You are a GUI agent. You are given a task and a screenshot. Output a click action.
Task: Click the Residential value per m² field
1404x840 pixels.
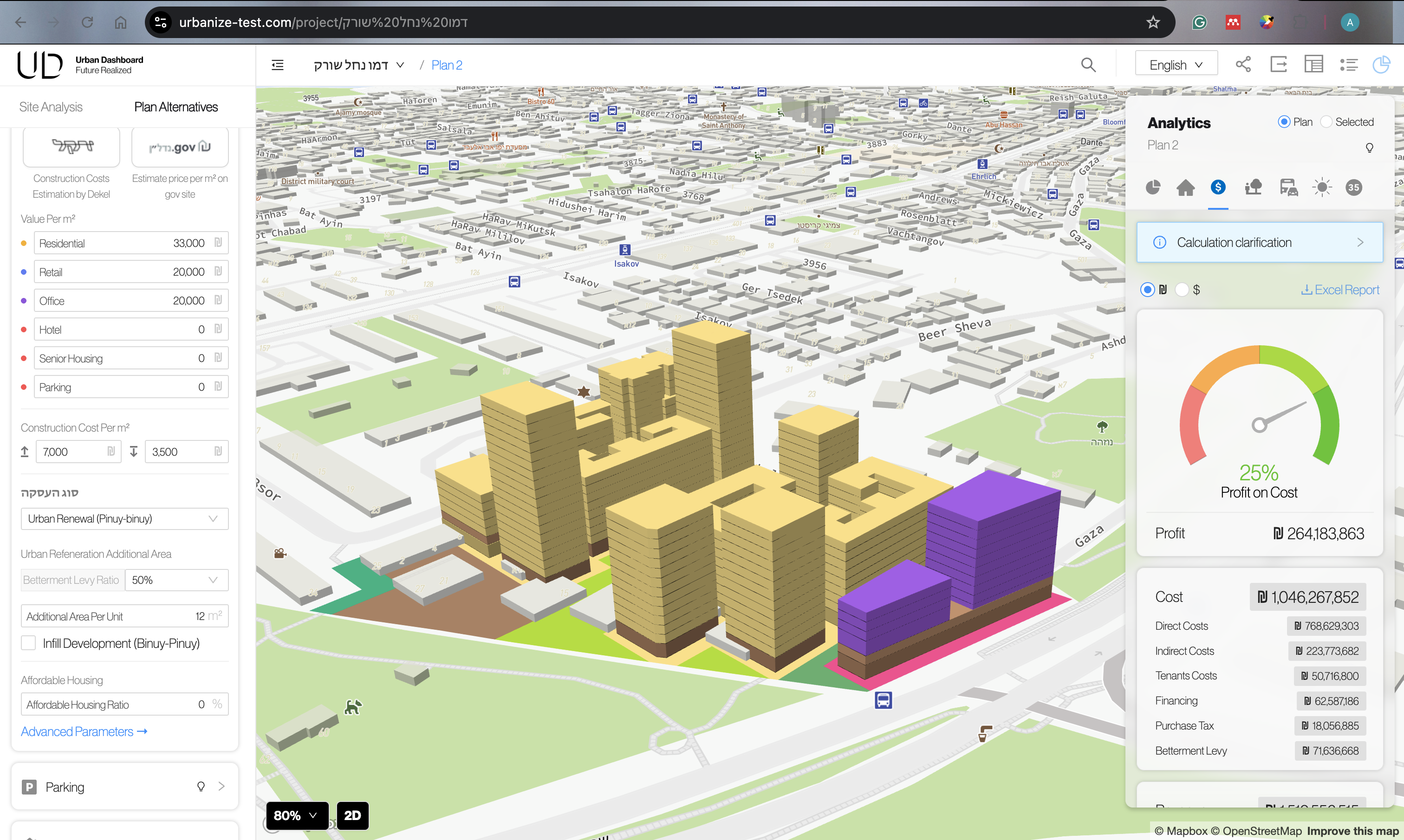point(123,243)
